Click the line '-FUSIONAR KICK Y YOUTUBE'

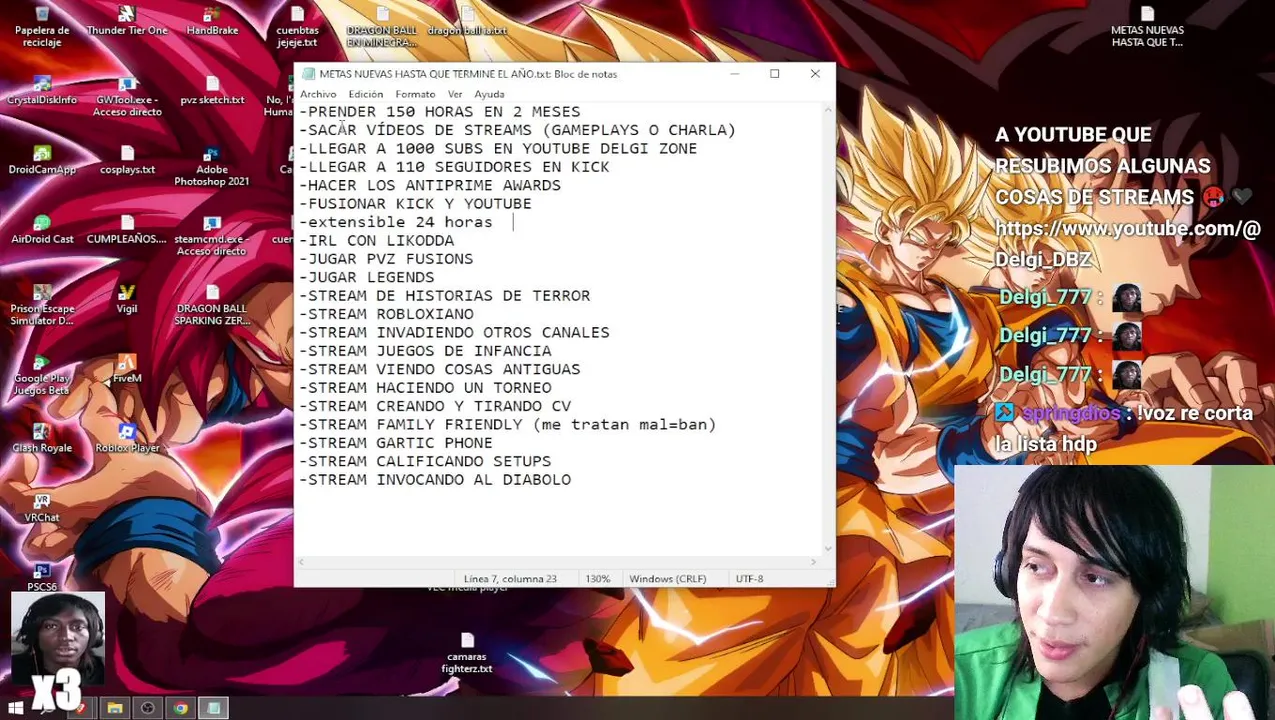coord(415,204)
